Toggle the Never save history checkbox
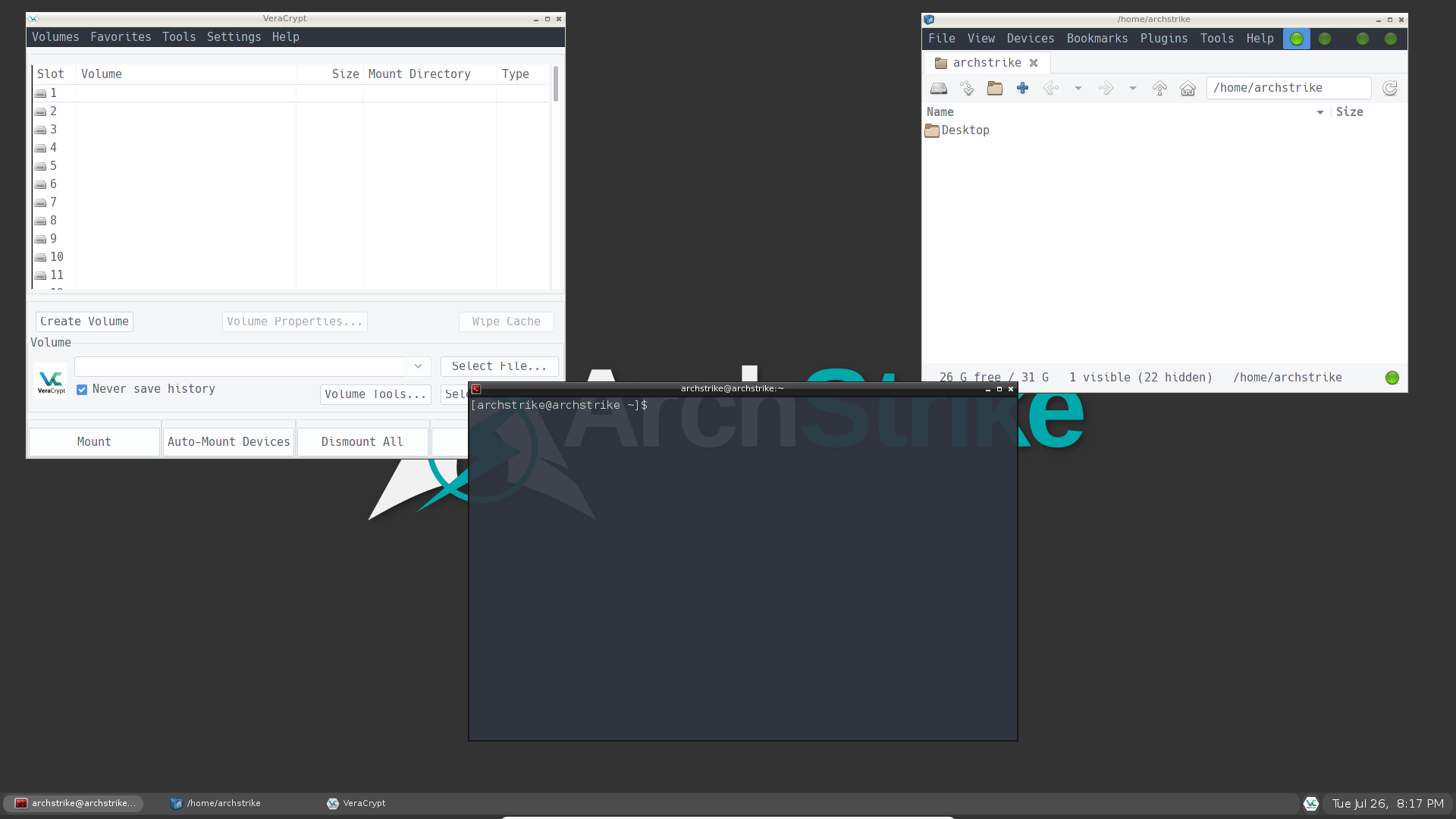This screenshot has width=1456, height=819. [82, 389]
